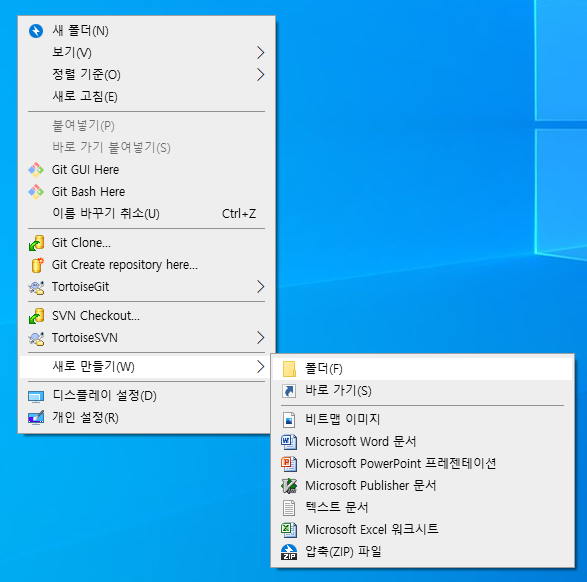Screen dimensions: 587x582
Task: Expand the 정렬 기준(O) submenu arrow
Action: (x=261, y=74)
